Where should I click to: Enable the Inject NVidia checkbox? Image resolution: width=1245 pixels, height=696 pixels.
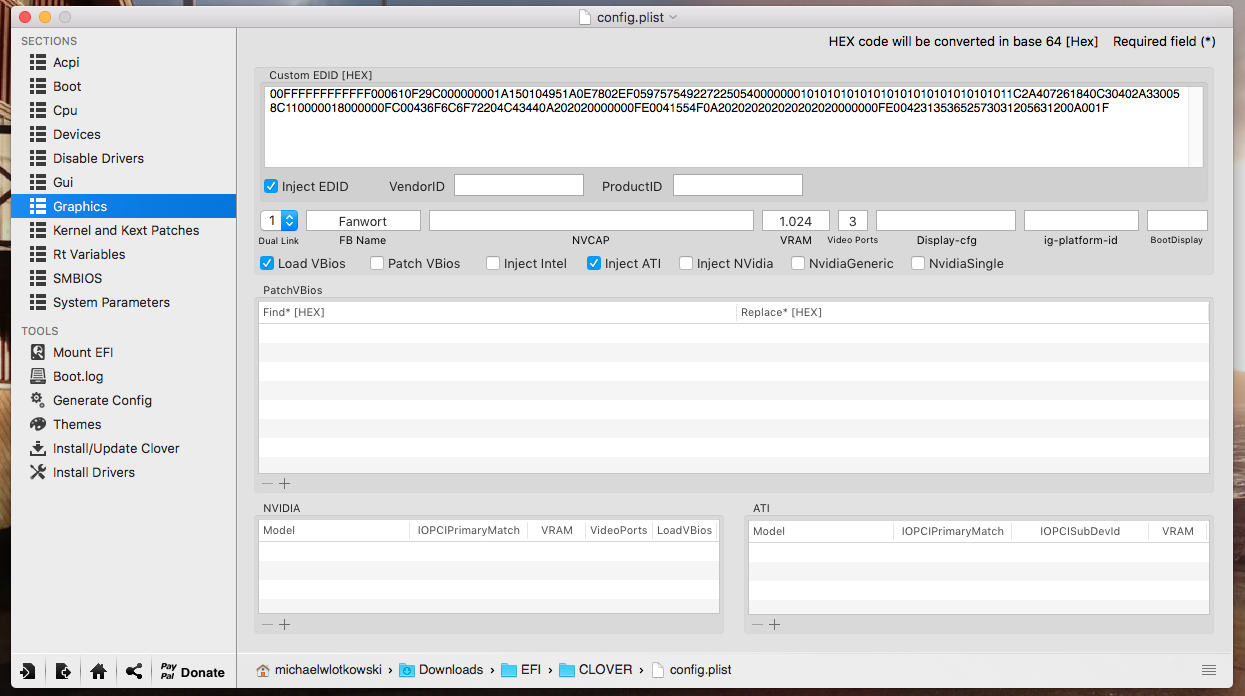[x=686, y=264]
